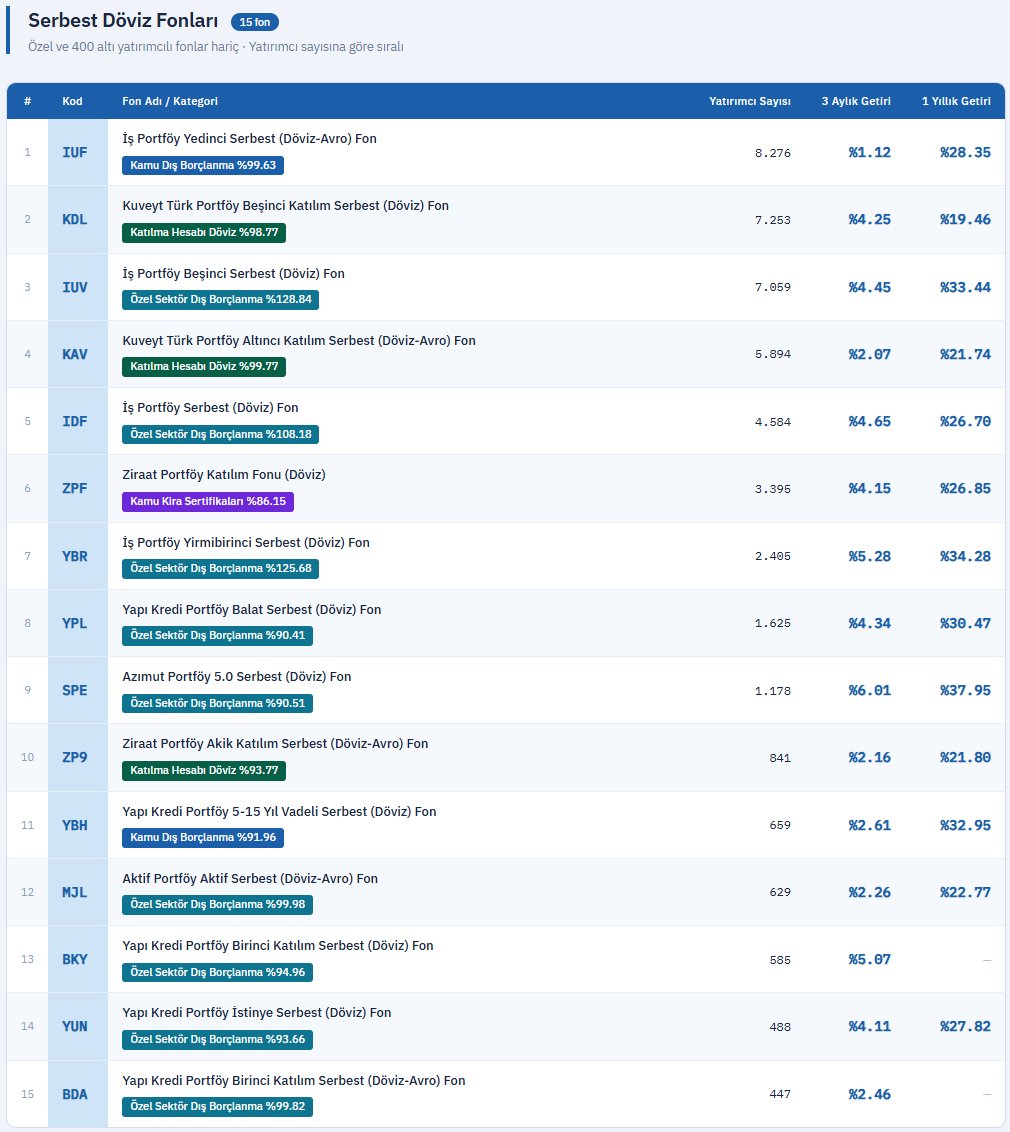1010x1132 pixels.
Task: Click the SPE fund code
Action: [74, 691]
